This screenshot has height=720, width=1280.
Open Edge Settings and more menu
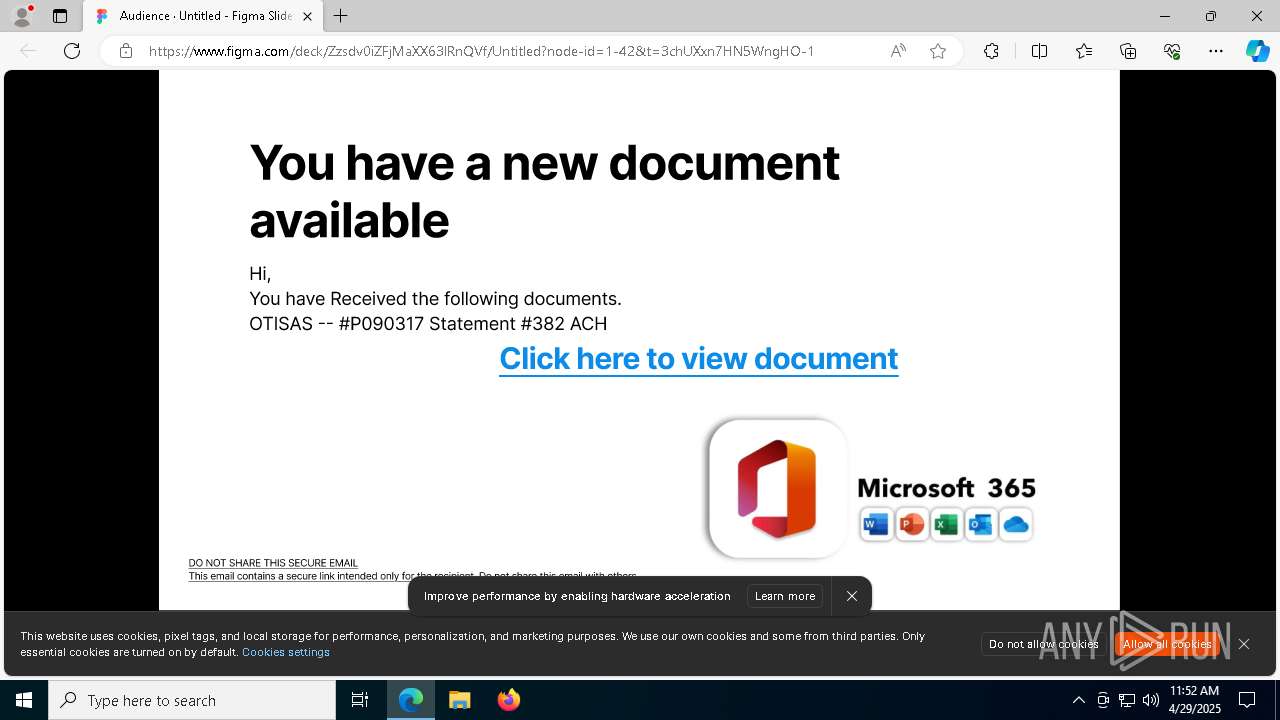click(1216, 51)
